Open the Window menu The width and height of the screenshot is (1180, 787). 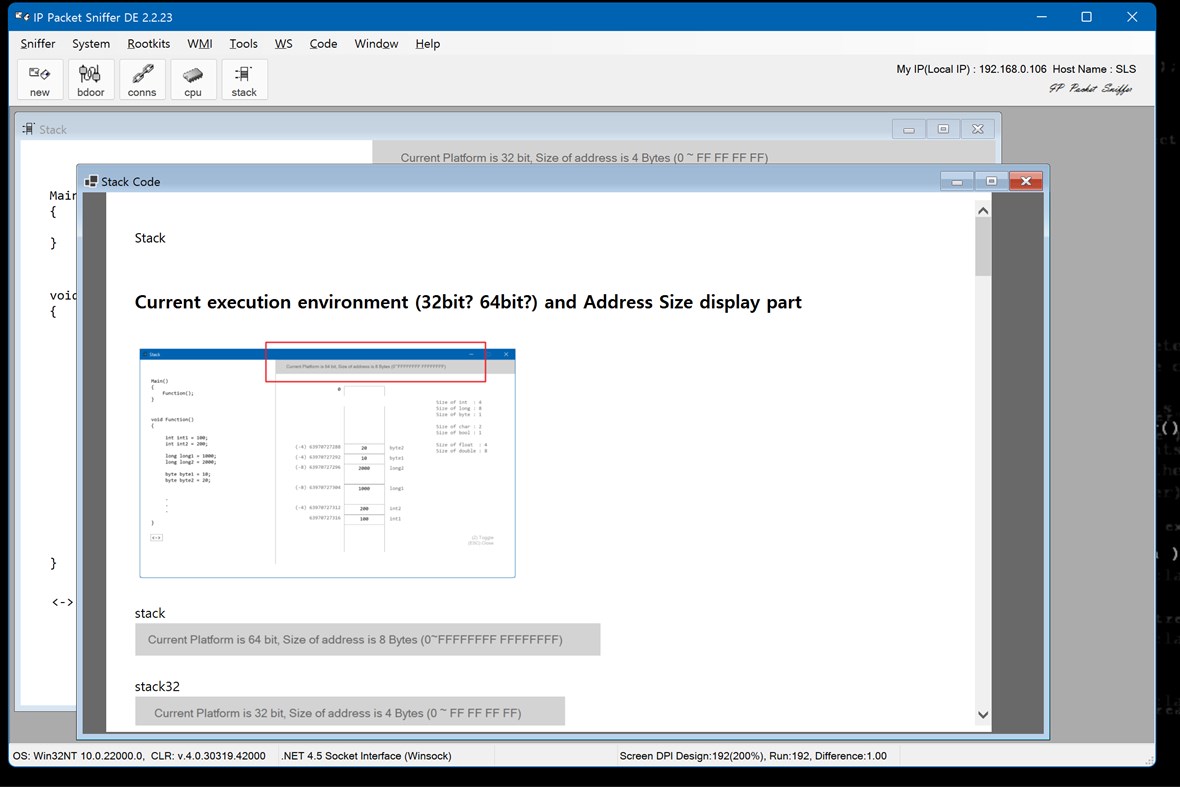[376, 44]
